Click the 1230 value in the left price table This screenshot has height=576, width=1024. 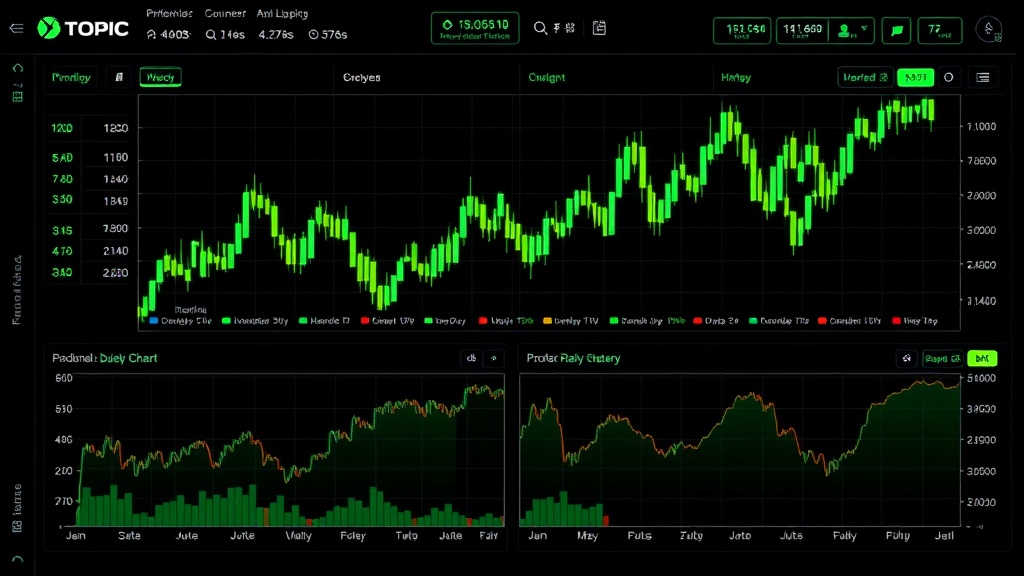[x=116, y=128]
